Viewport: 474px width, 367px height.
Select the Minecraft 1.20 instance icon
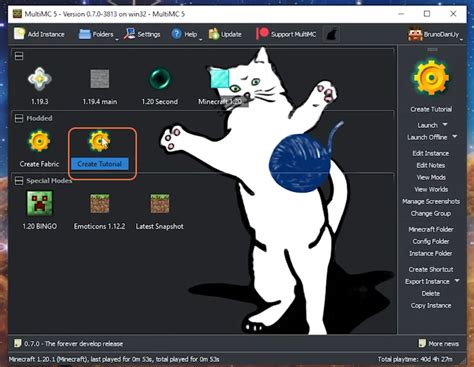[x=220, y=79]
